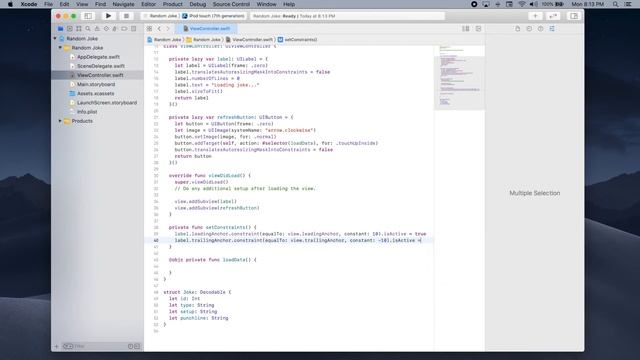Click the code minimap
640x360 pixels.
pos(459,78)
